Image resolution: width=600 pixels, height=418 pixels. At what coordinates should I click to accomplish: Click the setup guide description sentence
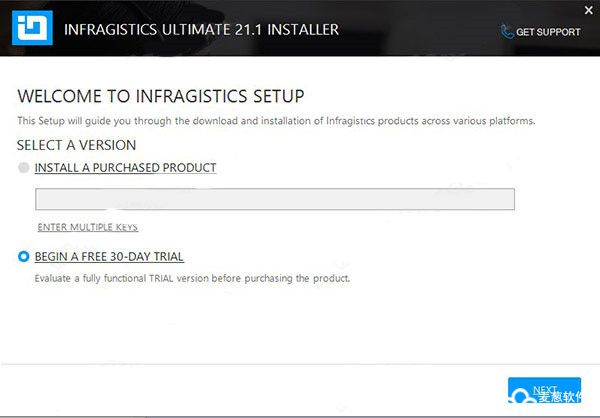(276, 121)
